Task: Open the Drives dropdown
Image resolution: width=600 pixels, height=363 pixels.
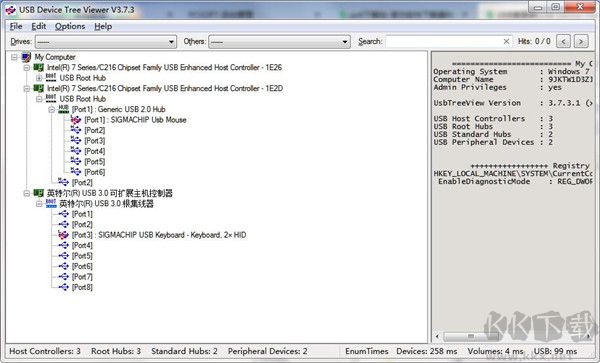Action: 171,42
